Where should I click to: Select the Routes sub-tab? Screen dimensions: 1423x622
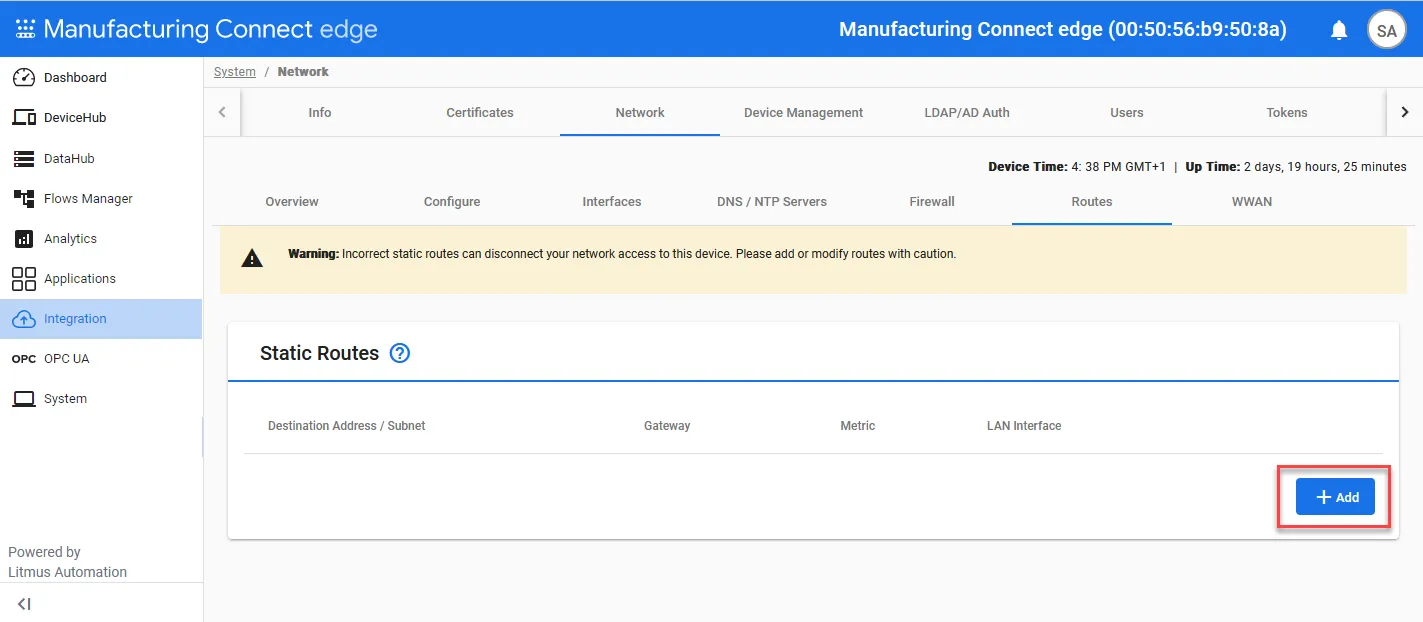point(1092,202)
